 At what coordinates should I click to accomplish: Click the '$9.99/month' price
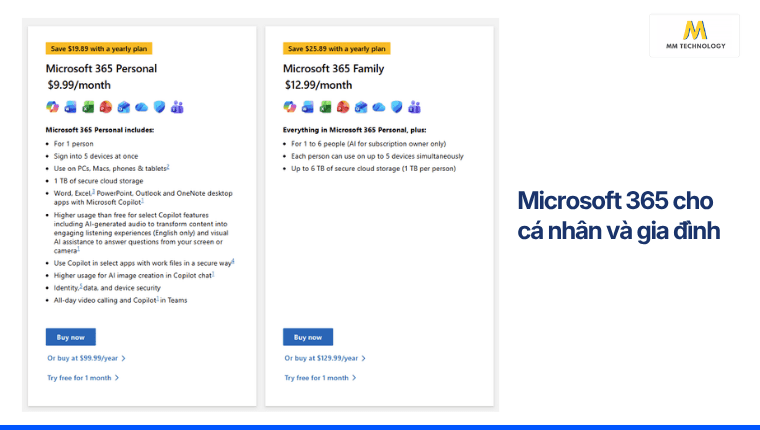pos(79,85)
